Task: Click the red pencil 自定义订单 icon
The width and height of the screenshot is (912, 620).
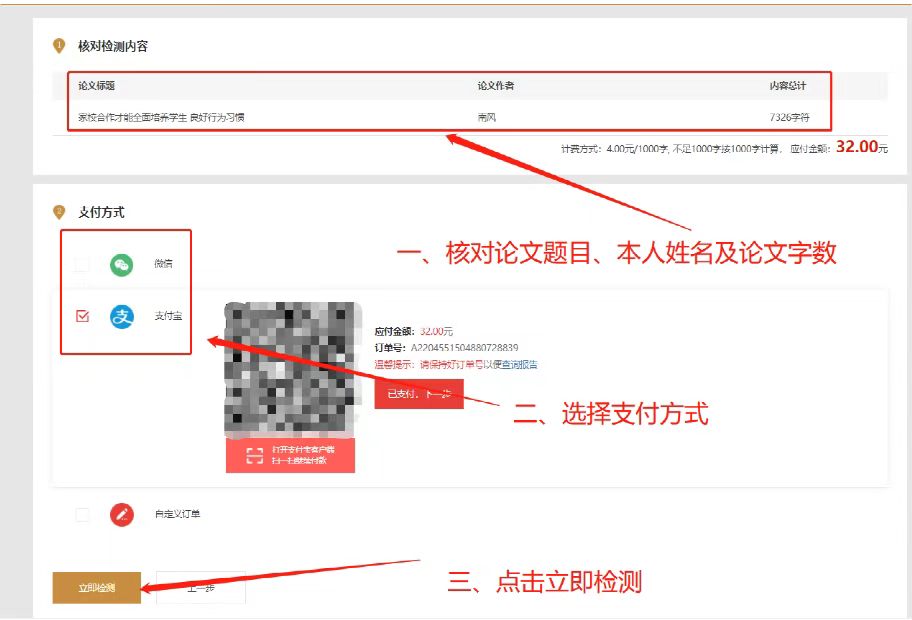Action: point(122,515)
